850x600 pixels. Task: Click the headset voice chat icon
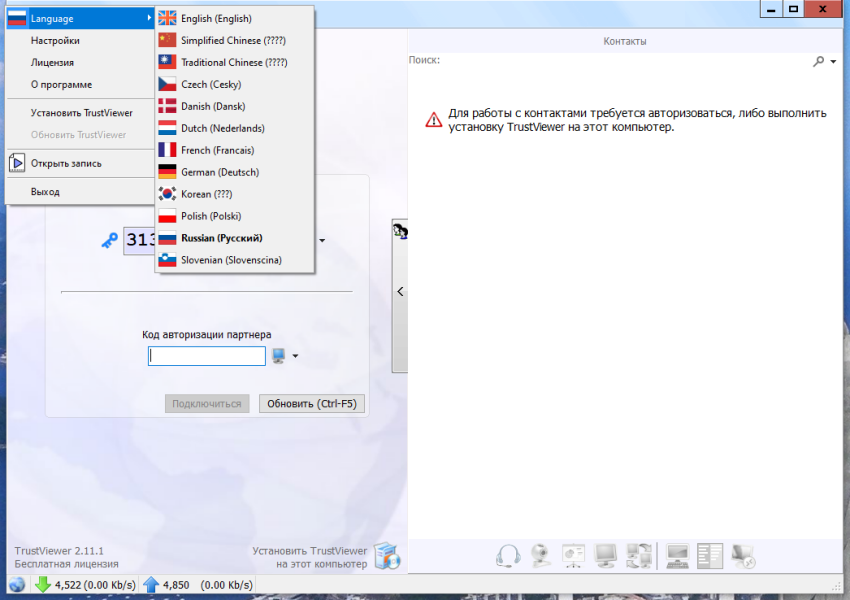[508, 556]
